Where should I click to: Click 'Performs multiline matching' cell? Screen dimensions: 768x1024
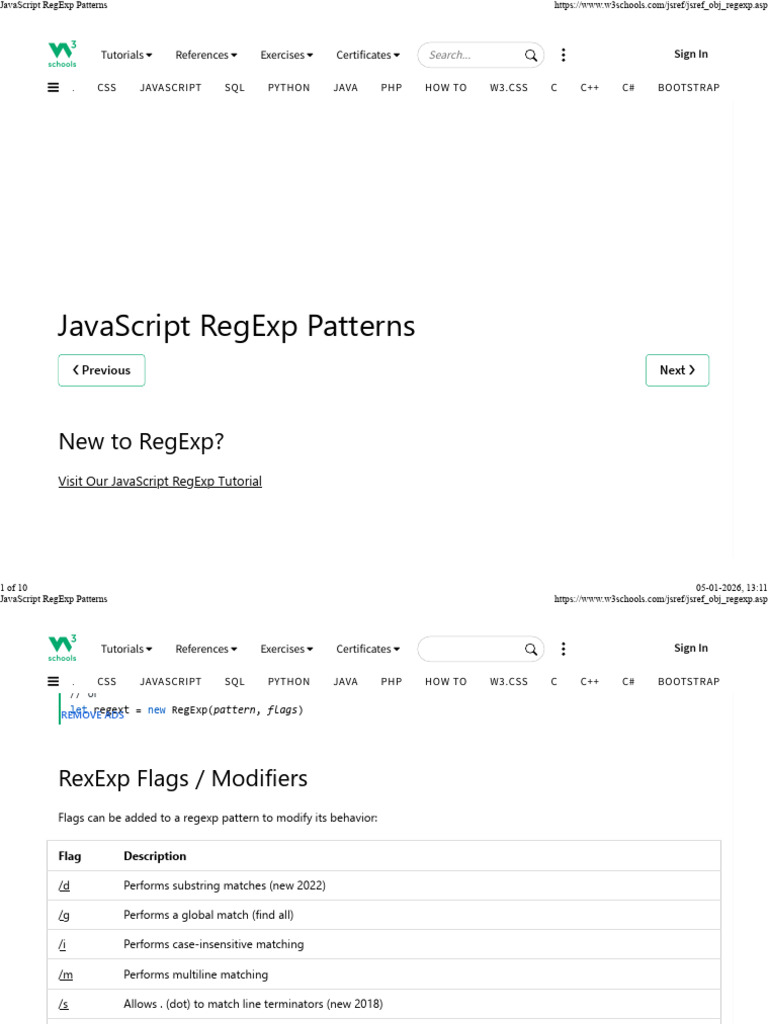[x=196, y=974]
